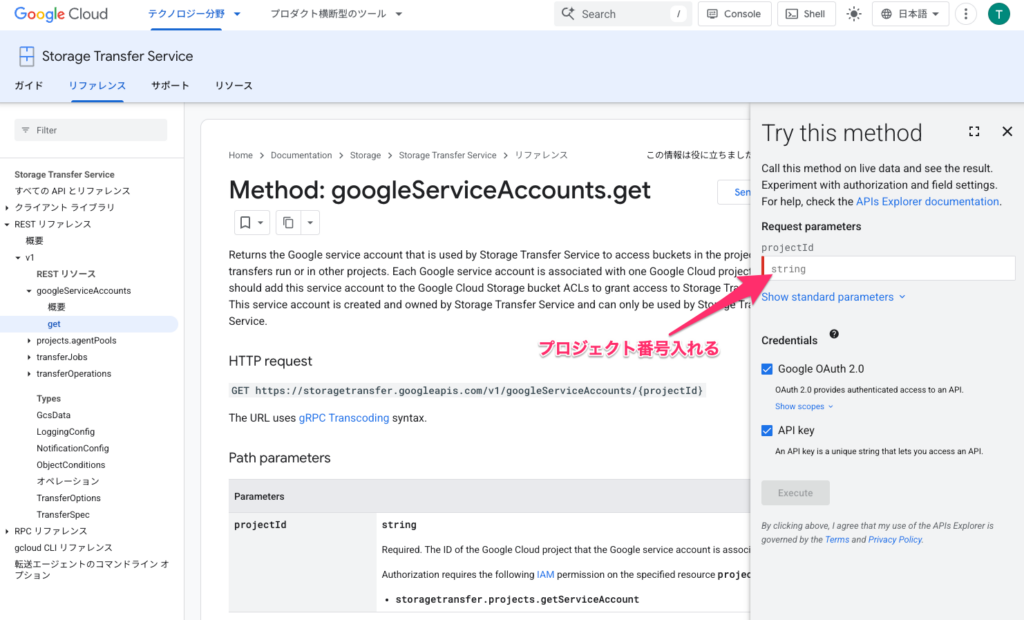
Task: Expand Show scopes under OAuth
Action: click(804, 407)
